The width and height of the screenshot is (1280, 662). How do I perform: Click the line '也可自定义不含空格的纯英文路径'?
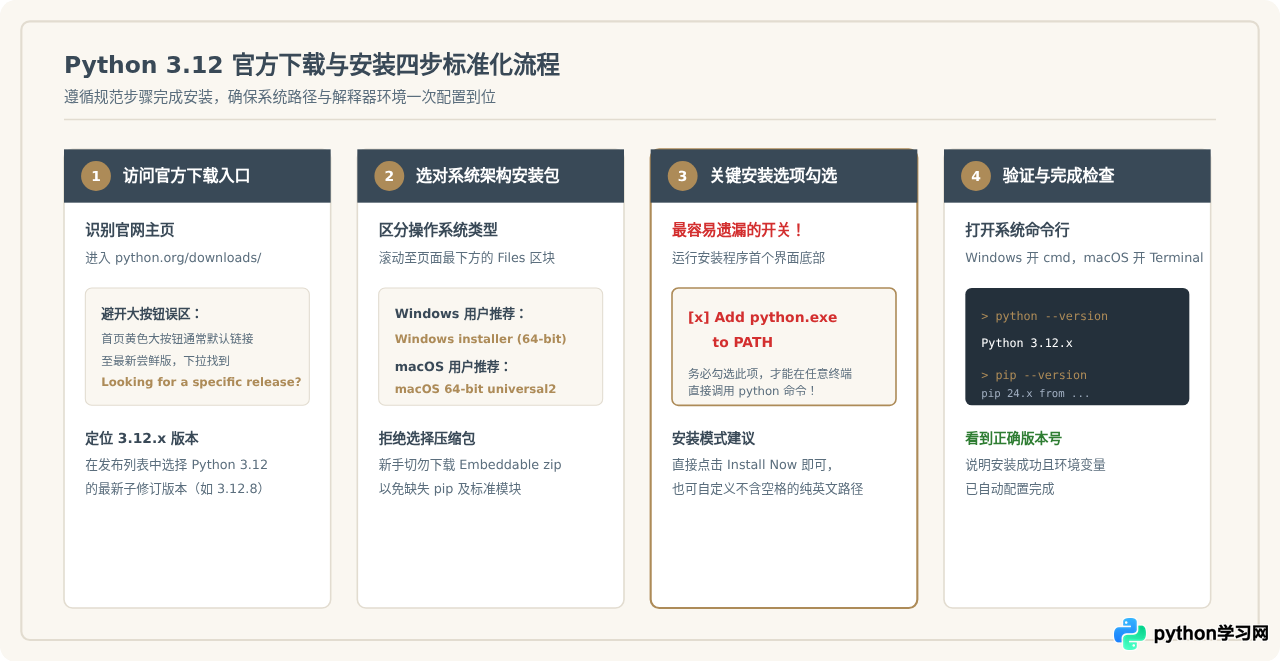(767, 489)
